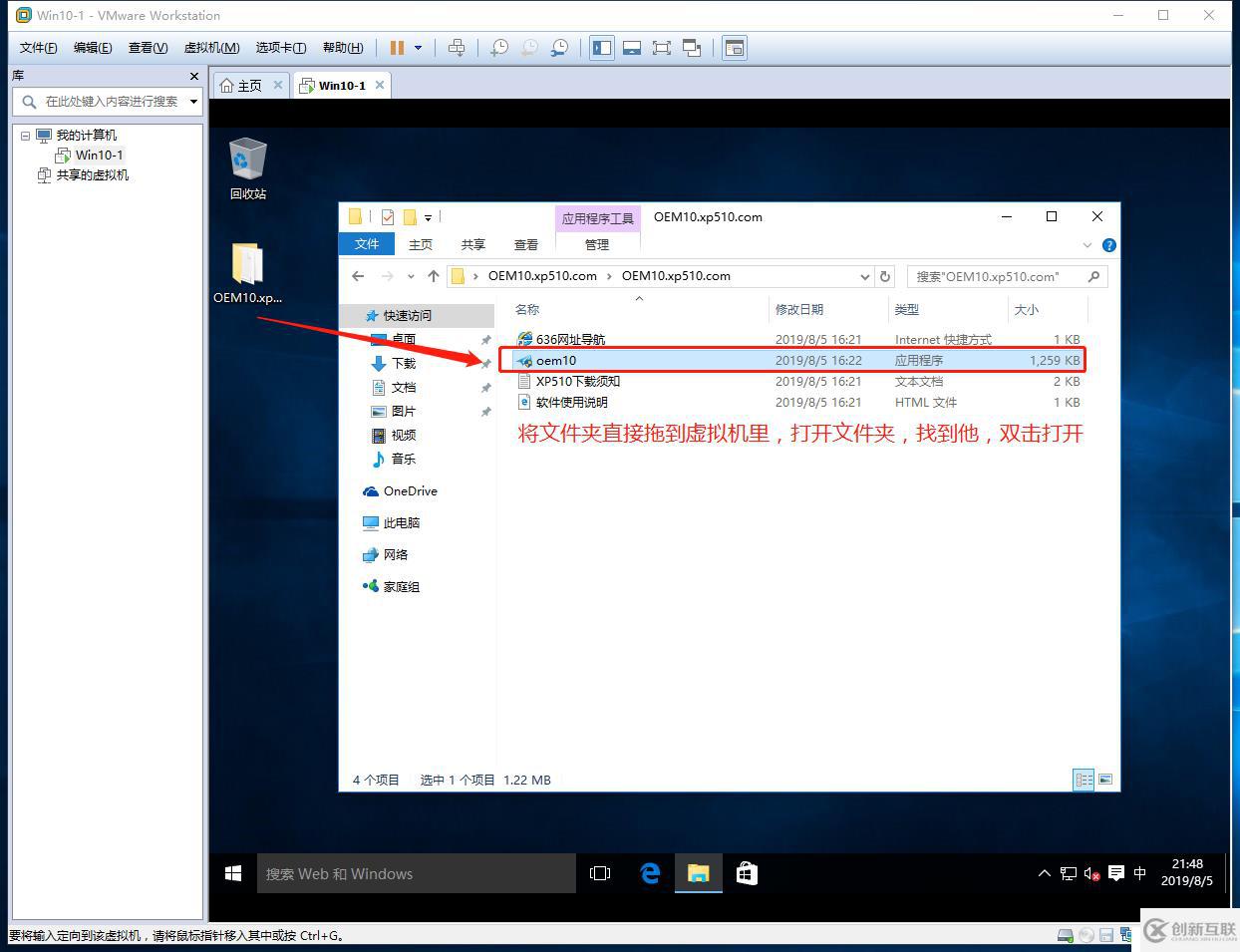
Task: Launch the Store from the taskbar
Action: tap(748, 873)
